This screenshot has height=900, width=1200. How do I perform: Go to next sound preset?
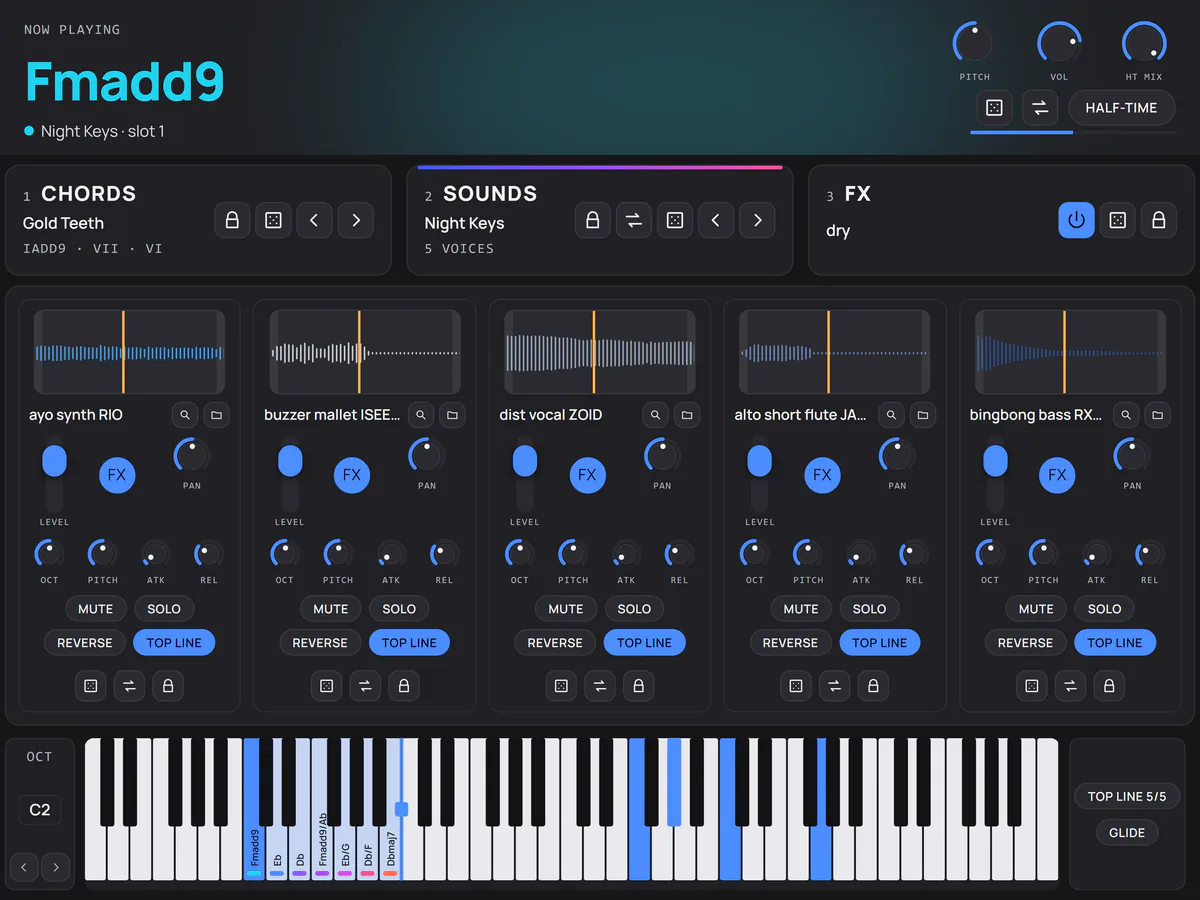tap(757, 220)
